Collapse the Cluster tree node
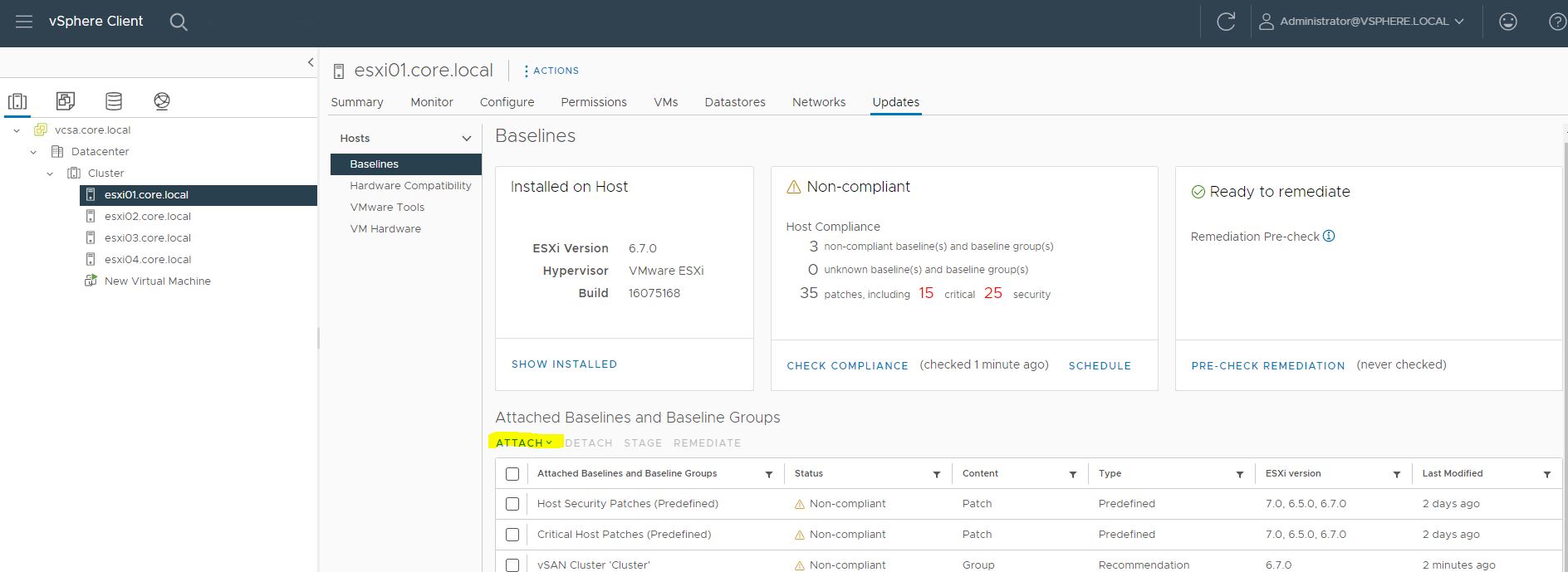The height and width of the screenshot is (572, 1568). 50,174
